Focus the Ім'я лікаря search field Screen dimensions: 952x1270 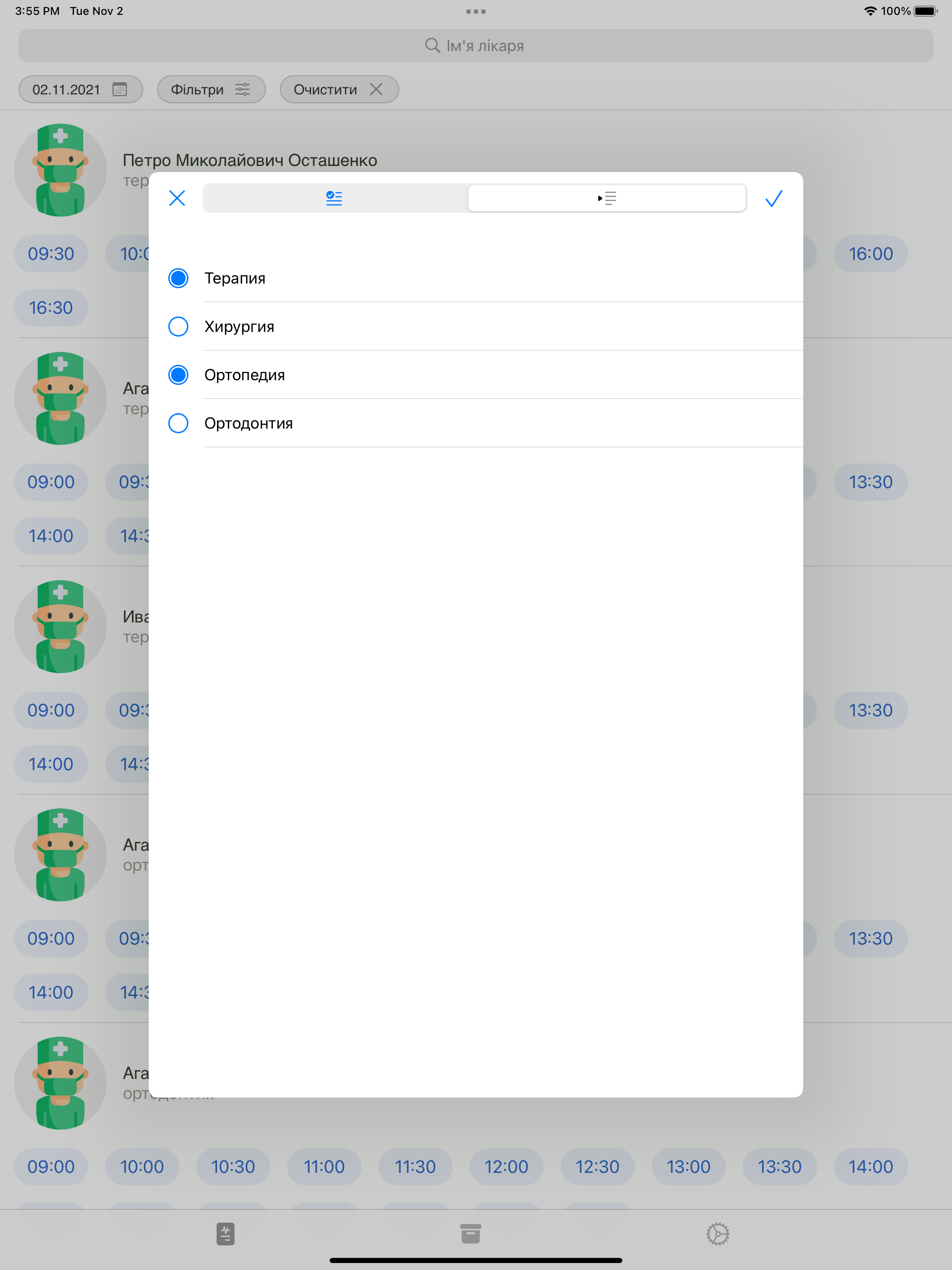pyautogui.click(x=476, y=46)
